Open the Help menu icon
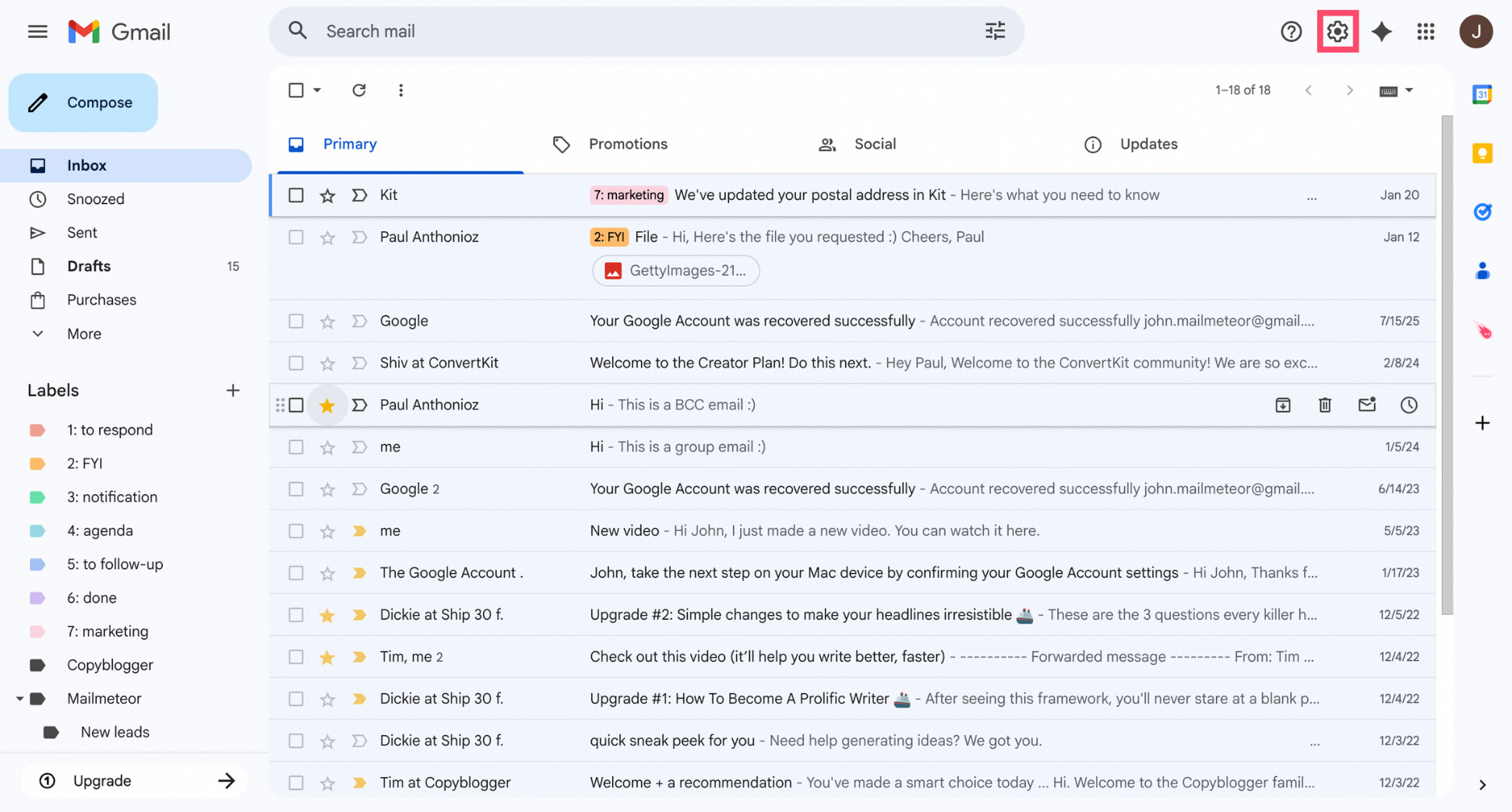The image size is (1512, 812). coord(1291,31)
